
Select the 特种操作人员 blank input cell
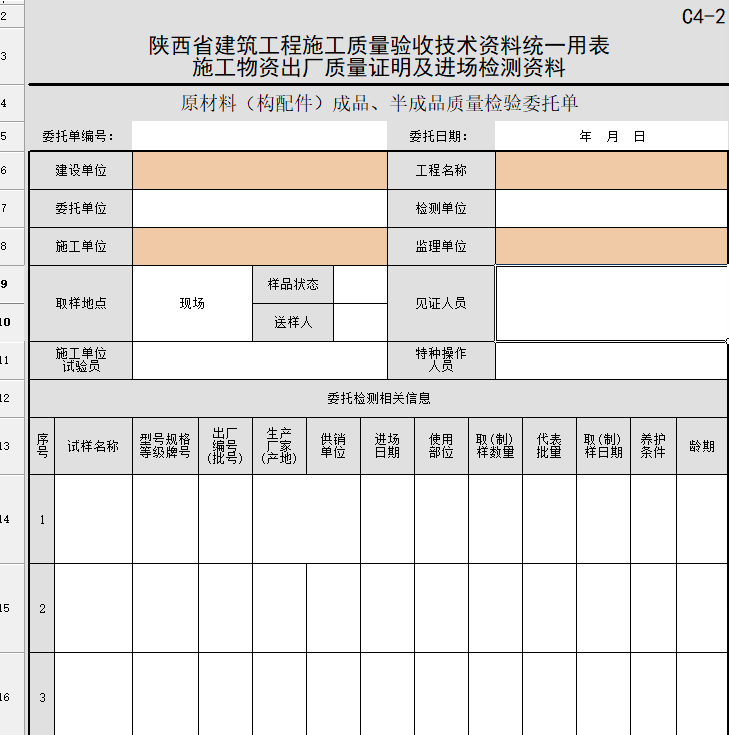click(x=611, y=360)
